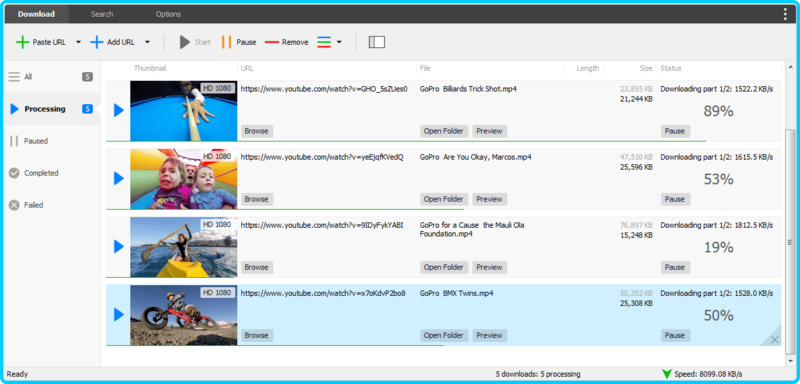Click the green speed arrow in status bar

click(667, 374)
